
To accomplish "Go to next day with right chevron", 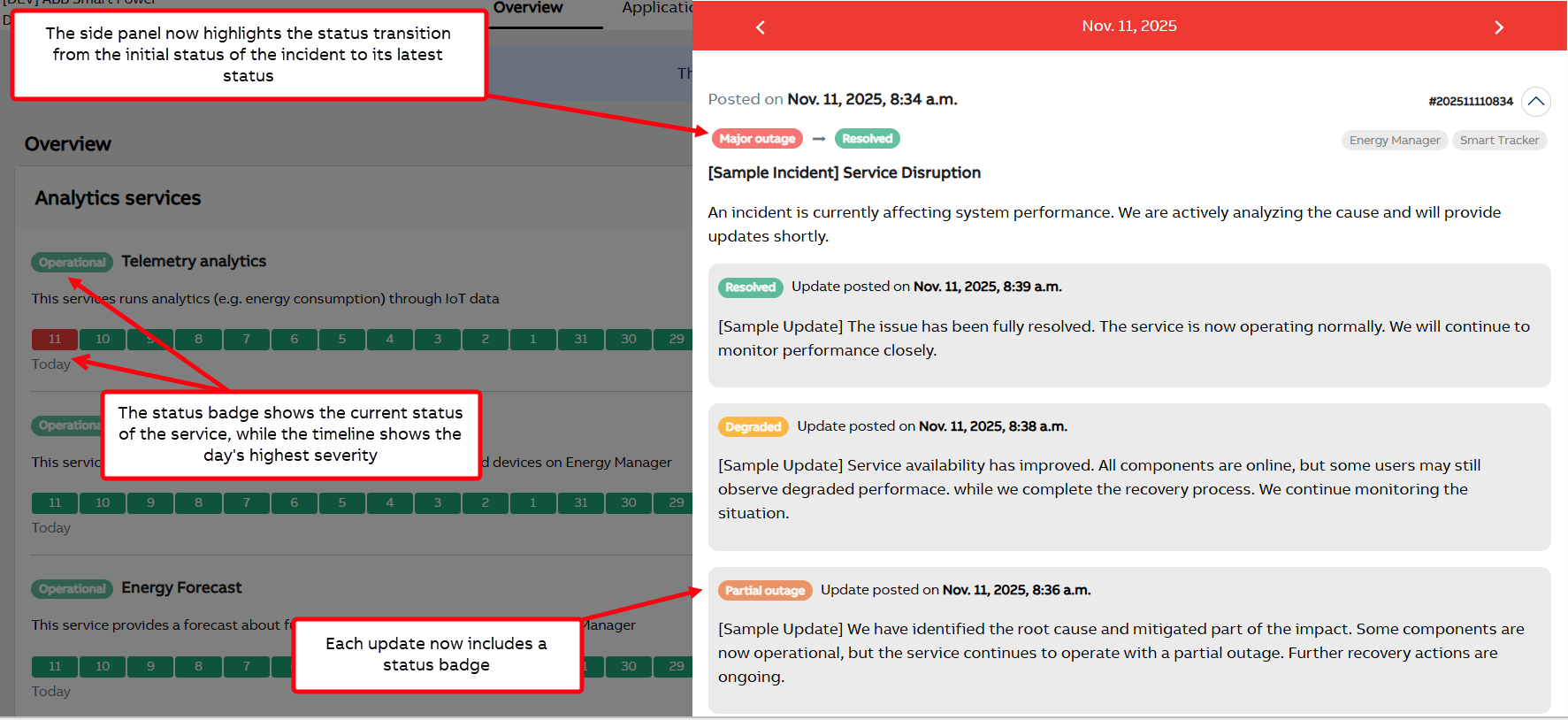I will [x=1498, y=27].
